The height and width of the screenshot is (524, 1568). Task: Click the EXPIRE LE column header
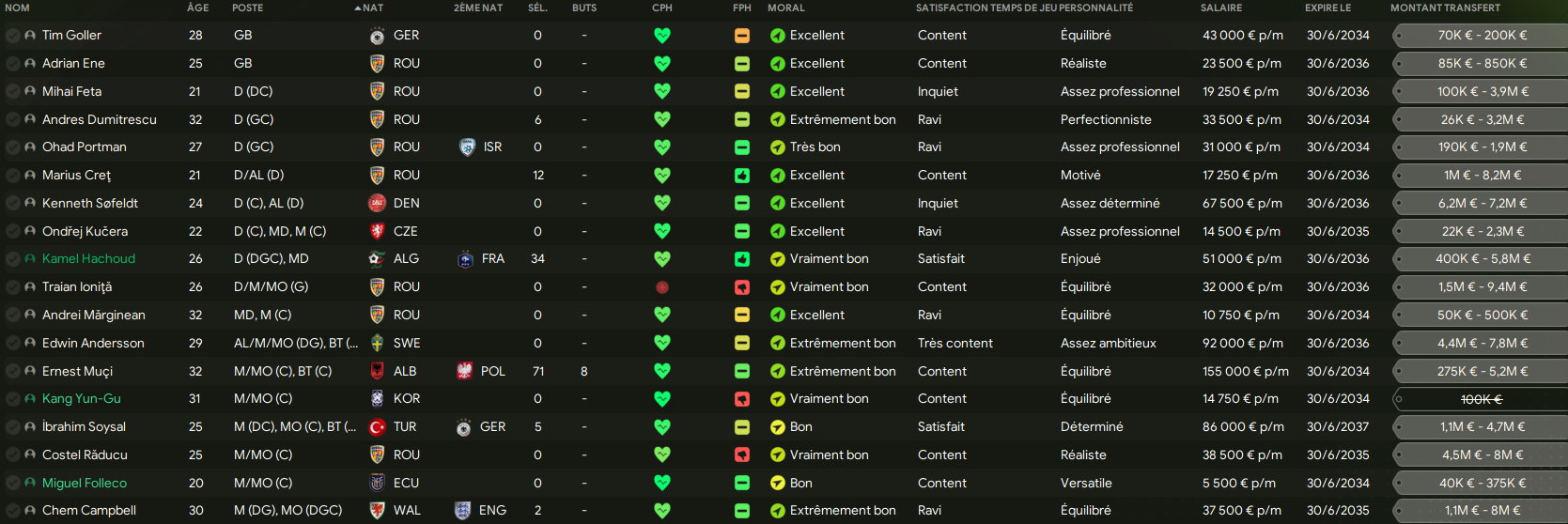tap(1327, 8)
